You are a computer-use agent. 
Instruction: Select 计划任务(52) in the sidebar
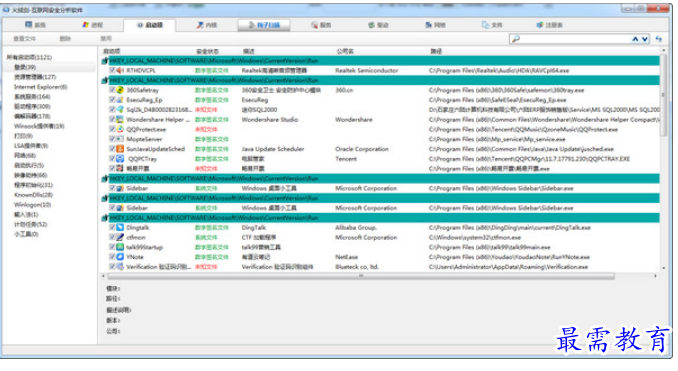tap(31, 224)
